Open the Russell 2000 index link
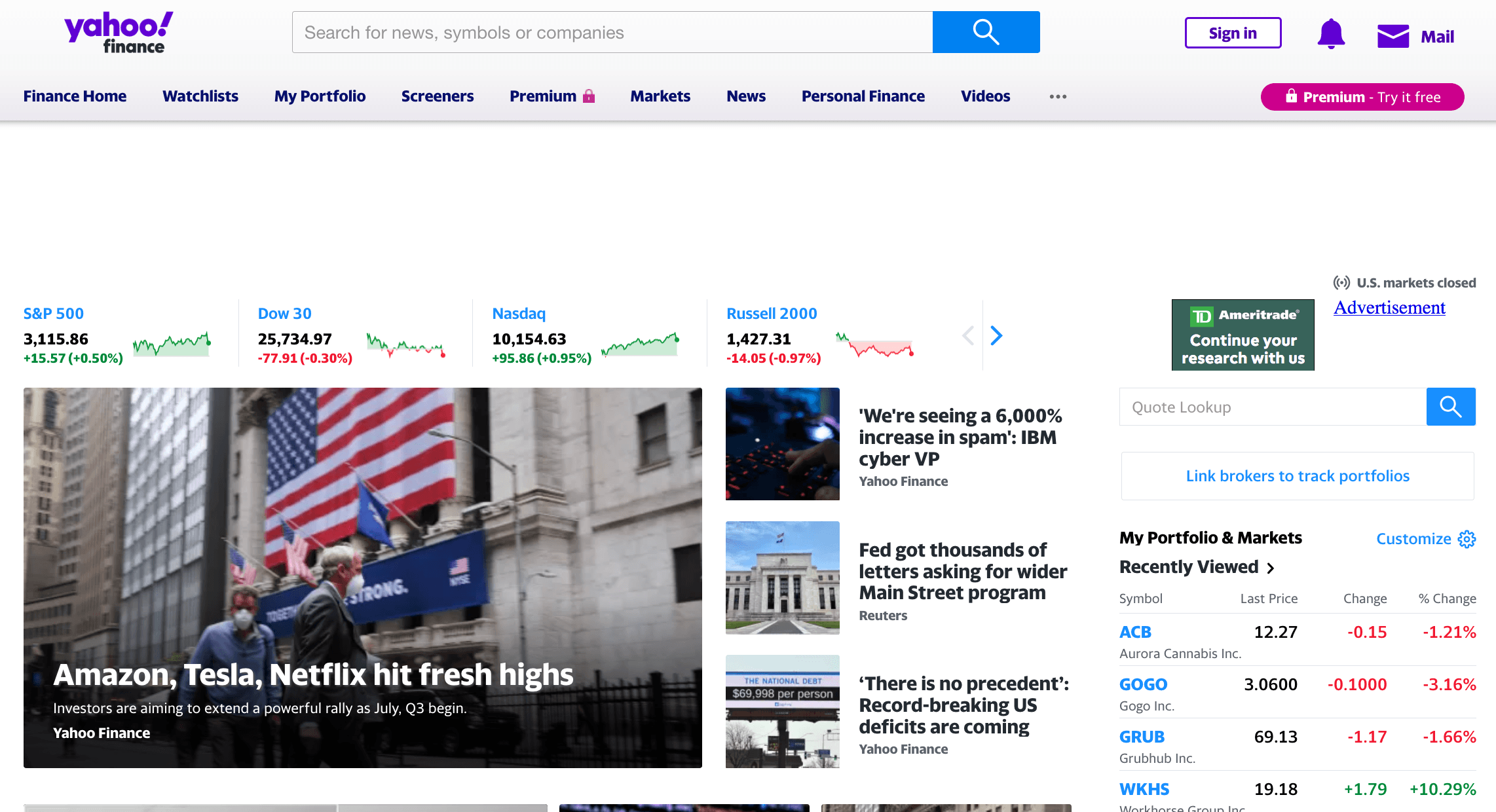1496x812 pixels. click(x=772, y=314)
